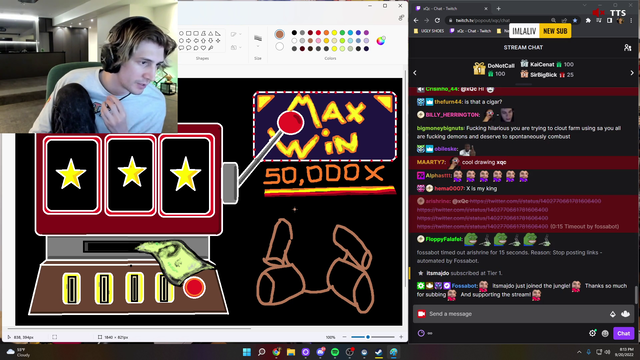Select Color 1 brown swatch in Paint
This screenshot has width=640, height=360.
[280, 34]
